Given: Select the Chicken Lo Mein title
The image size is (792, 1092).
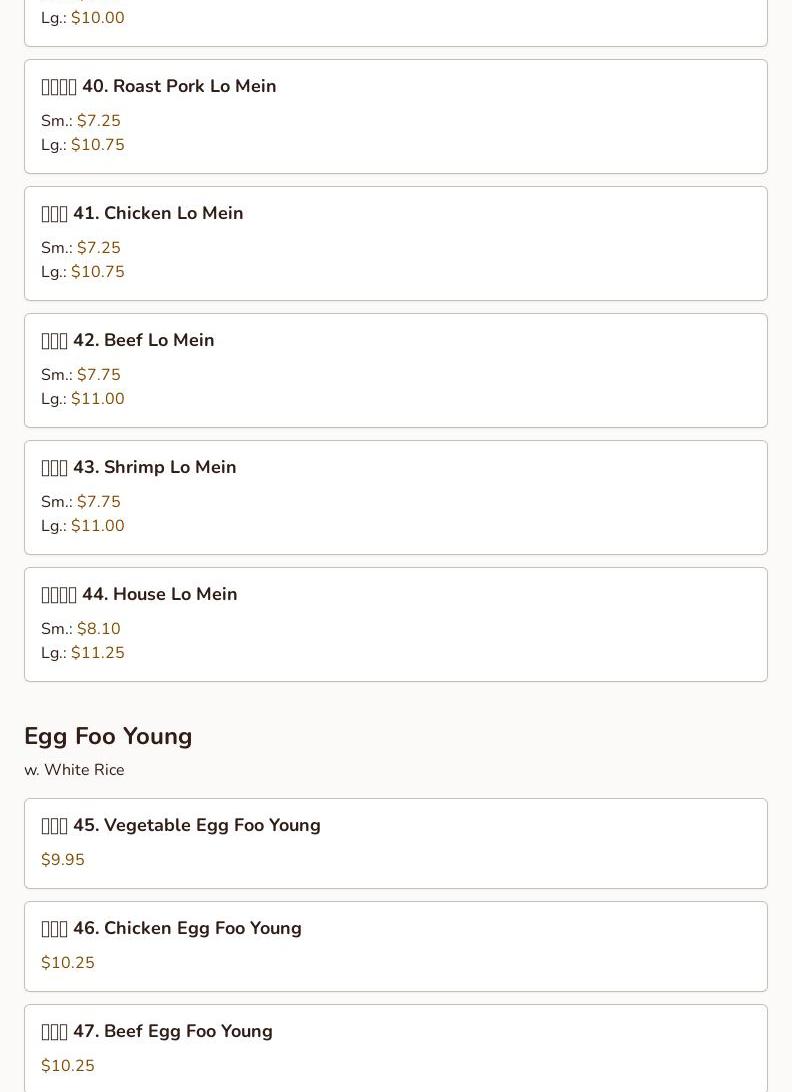Looking at the screenshot, I should click(142, 213).
